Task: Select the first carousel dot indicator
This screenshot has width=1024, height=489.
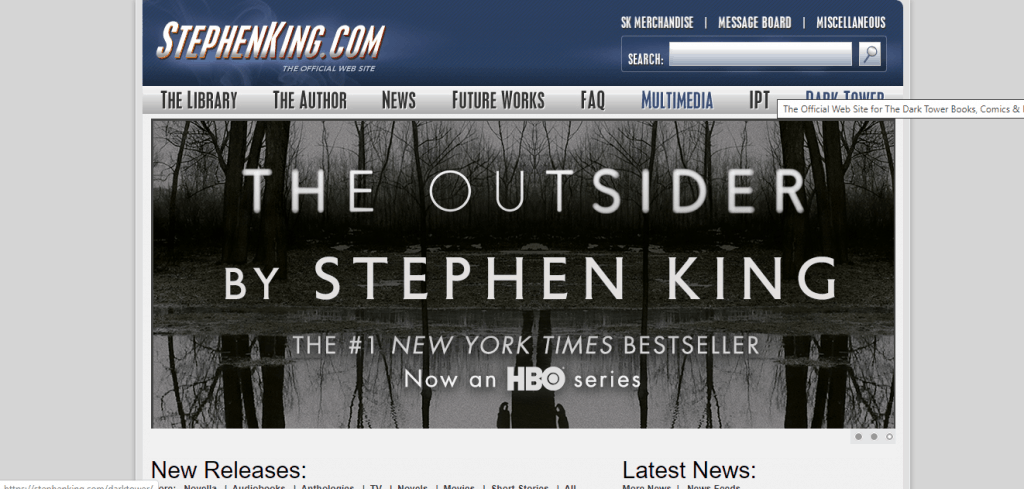Action: tap(858, 437)
